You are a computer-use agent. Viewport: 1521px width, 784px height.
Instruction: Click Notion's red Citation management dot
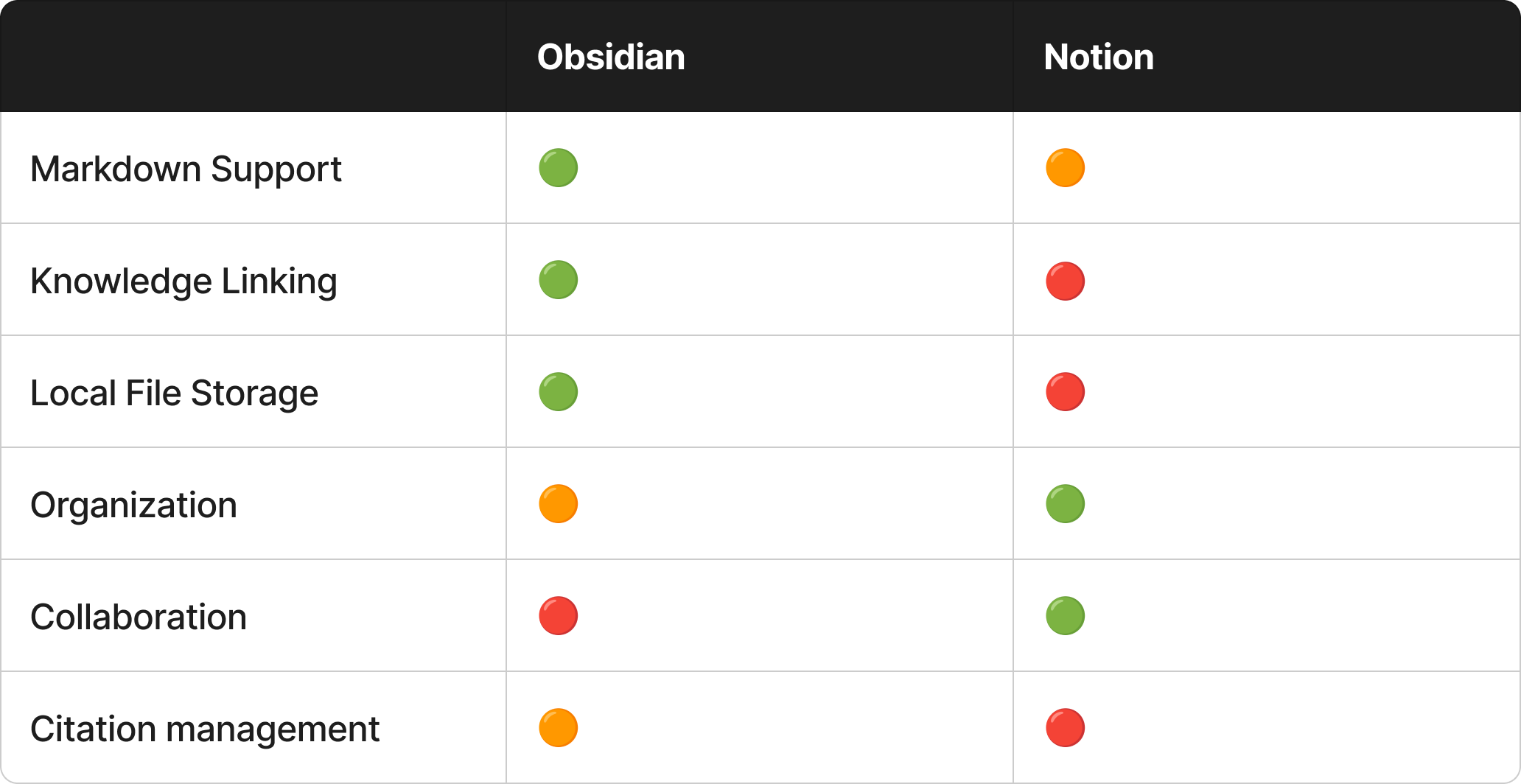tap(1065, 728)
